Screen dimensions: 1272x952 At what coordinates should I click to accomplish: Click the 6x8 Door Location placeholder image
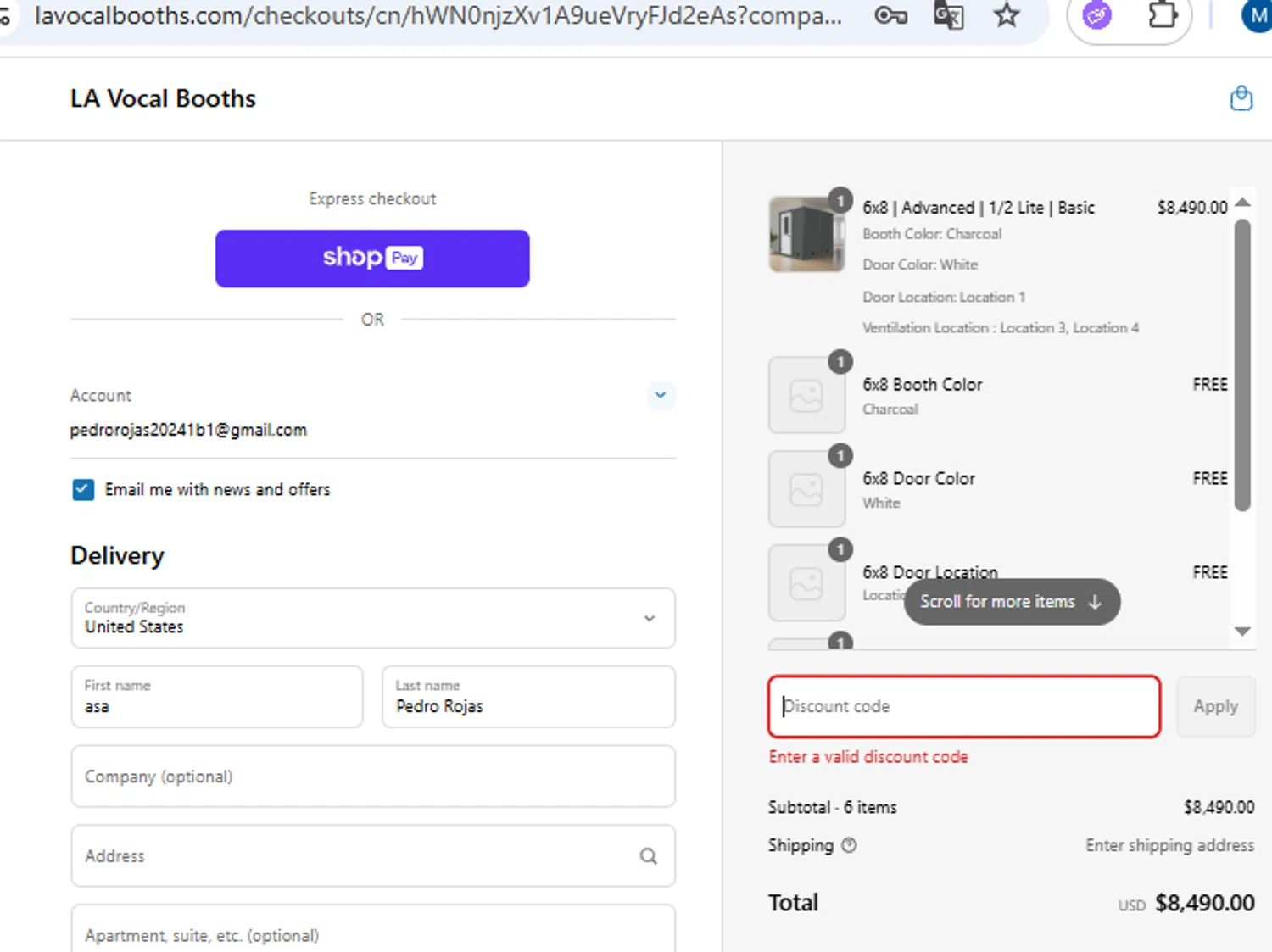pyautogui.click(x=806, y=583)
